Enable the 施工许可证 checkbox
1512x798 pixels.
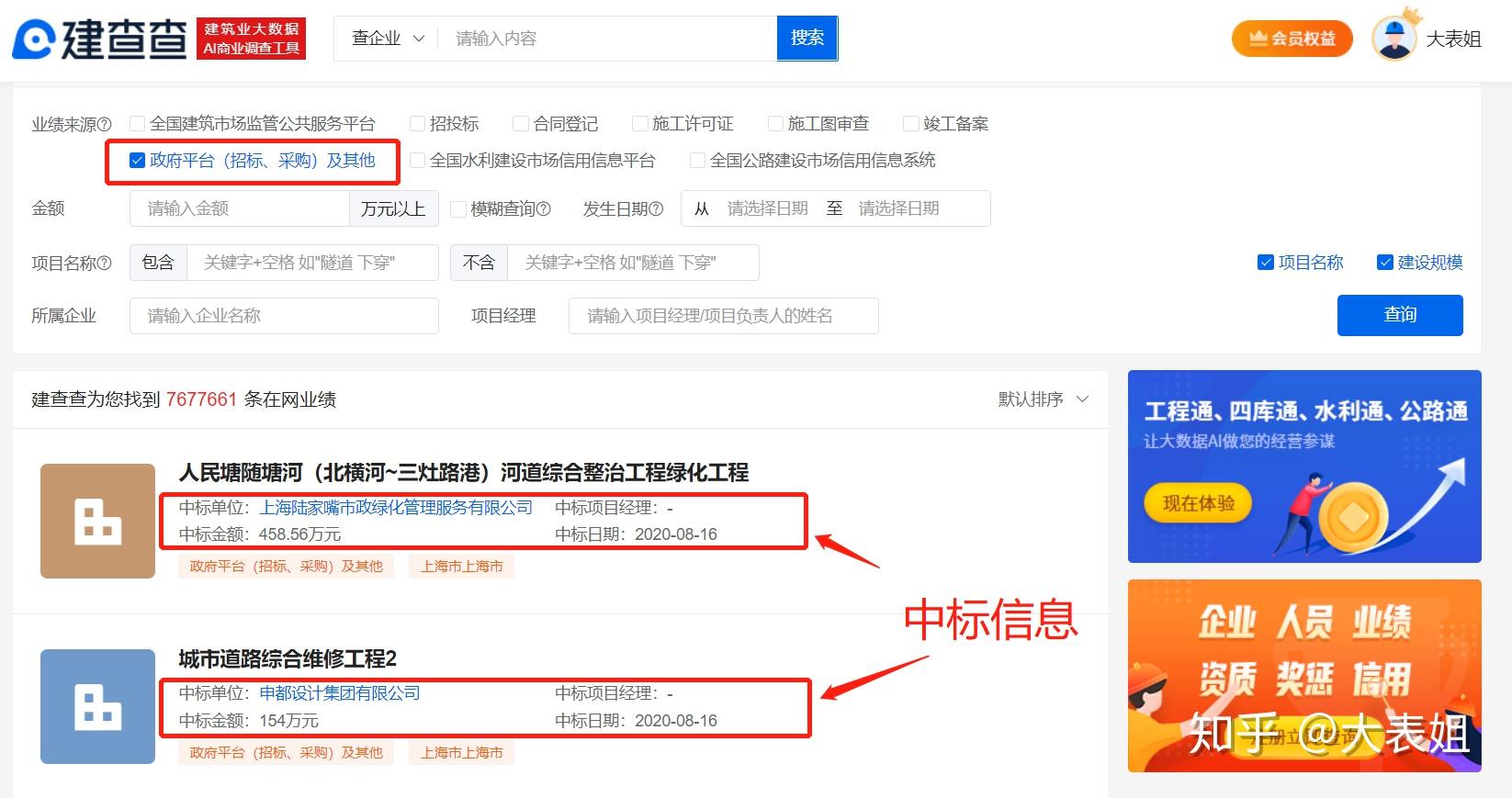click(640, 123)
